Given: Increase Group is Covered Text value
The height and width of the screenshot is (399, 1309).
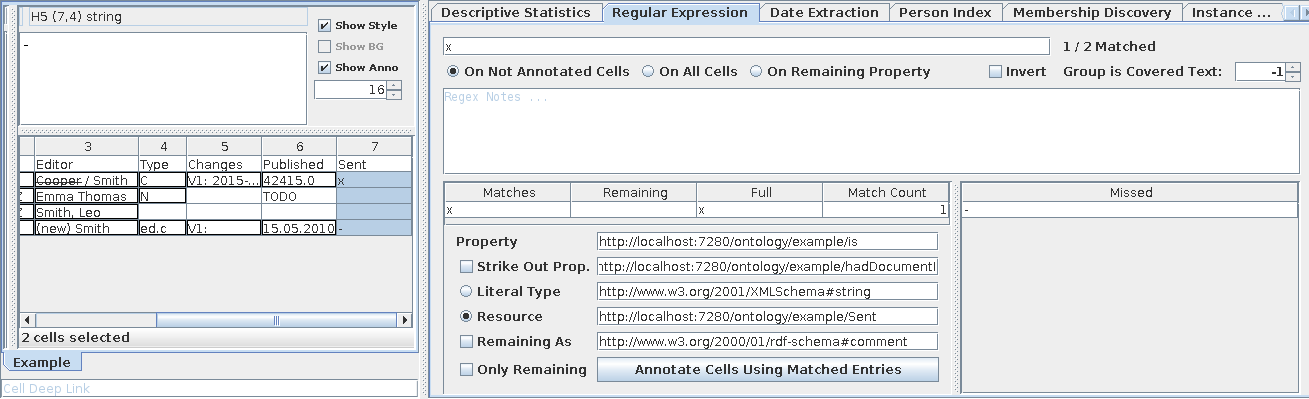Looking at the screenshot, I should [1293, 67].
